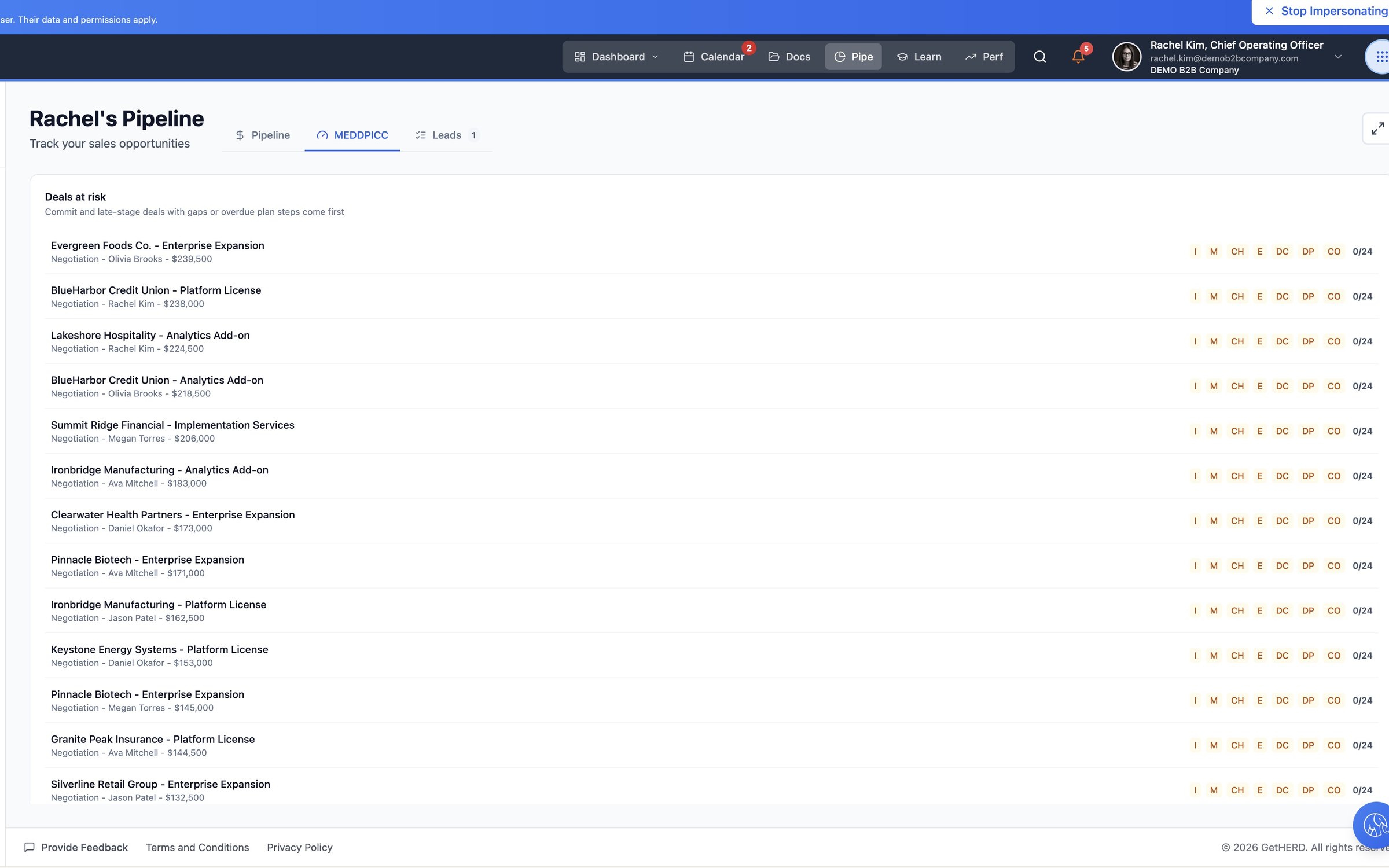This screenshot has height=868, width=1389.
Task: Open Evergreen Foods Co. Enterprise Expansion deal
Action: click(x=711, y=252)
